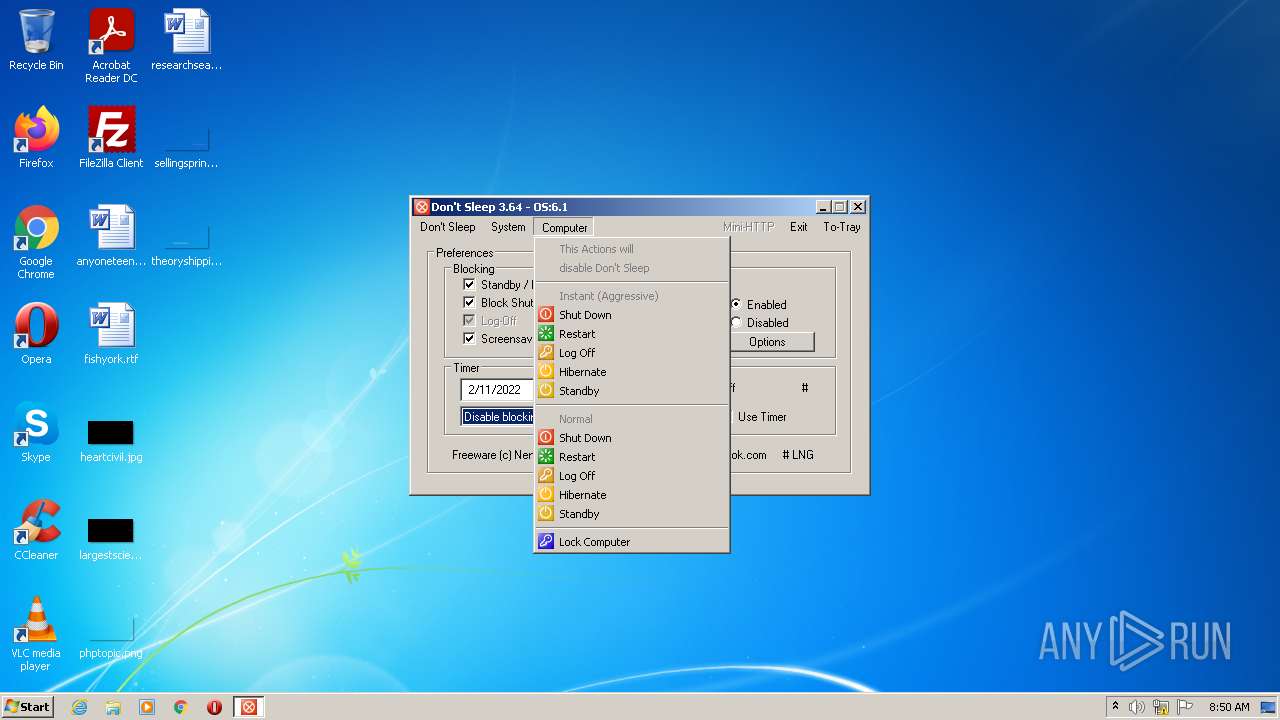Launch the VLC media player shortcut
Viewport: 1280px width, 720px height.
point(36,634)
